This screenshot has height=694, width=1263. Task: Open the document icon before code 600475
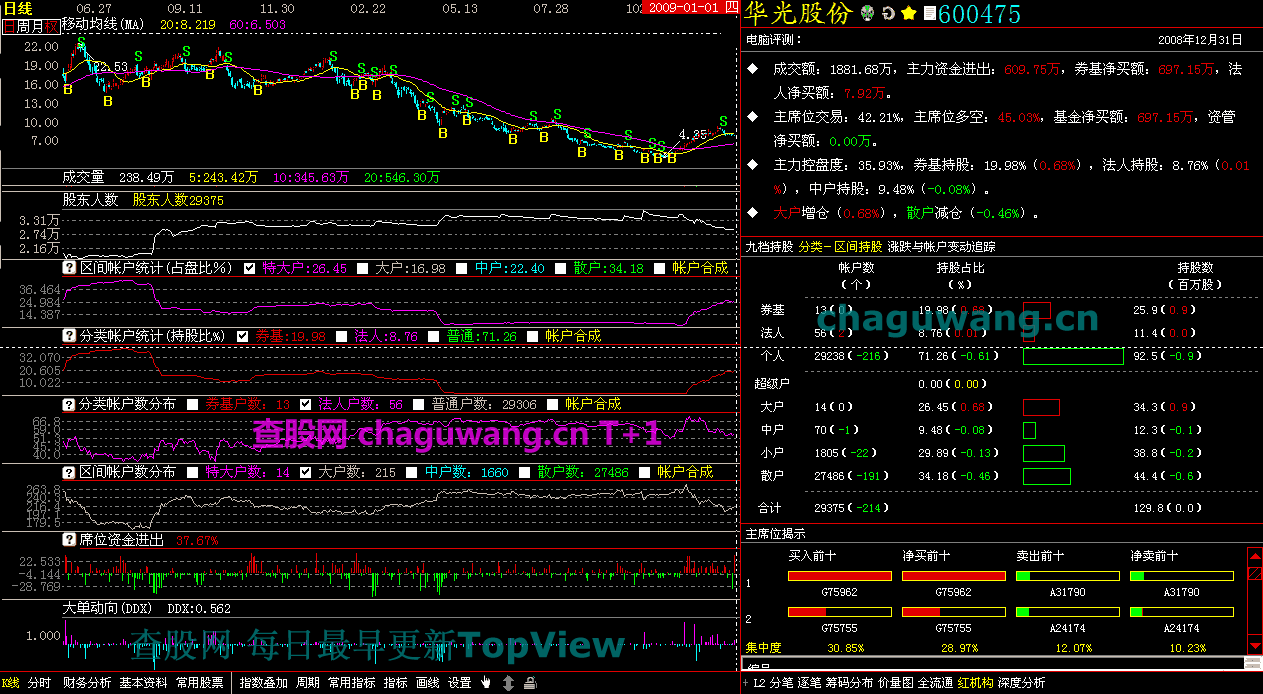(x=929, y=14)
